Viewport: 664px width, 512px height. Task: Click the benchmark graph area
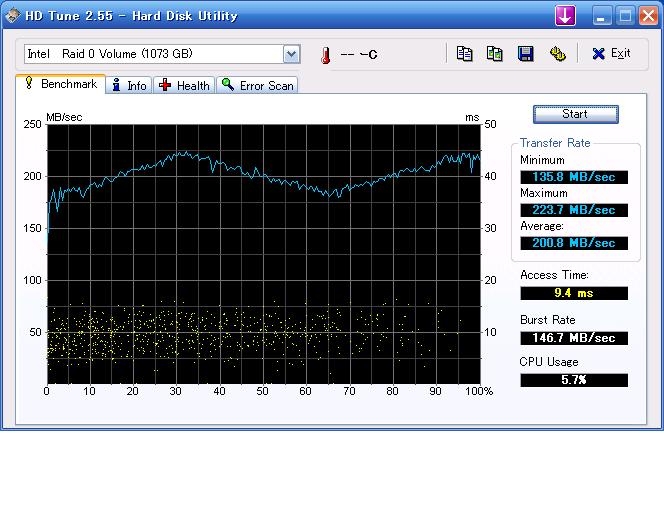pos(263,254)
